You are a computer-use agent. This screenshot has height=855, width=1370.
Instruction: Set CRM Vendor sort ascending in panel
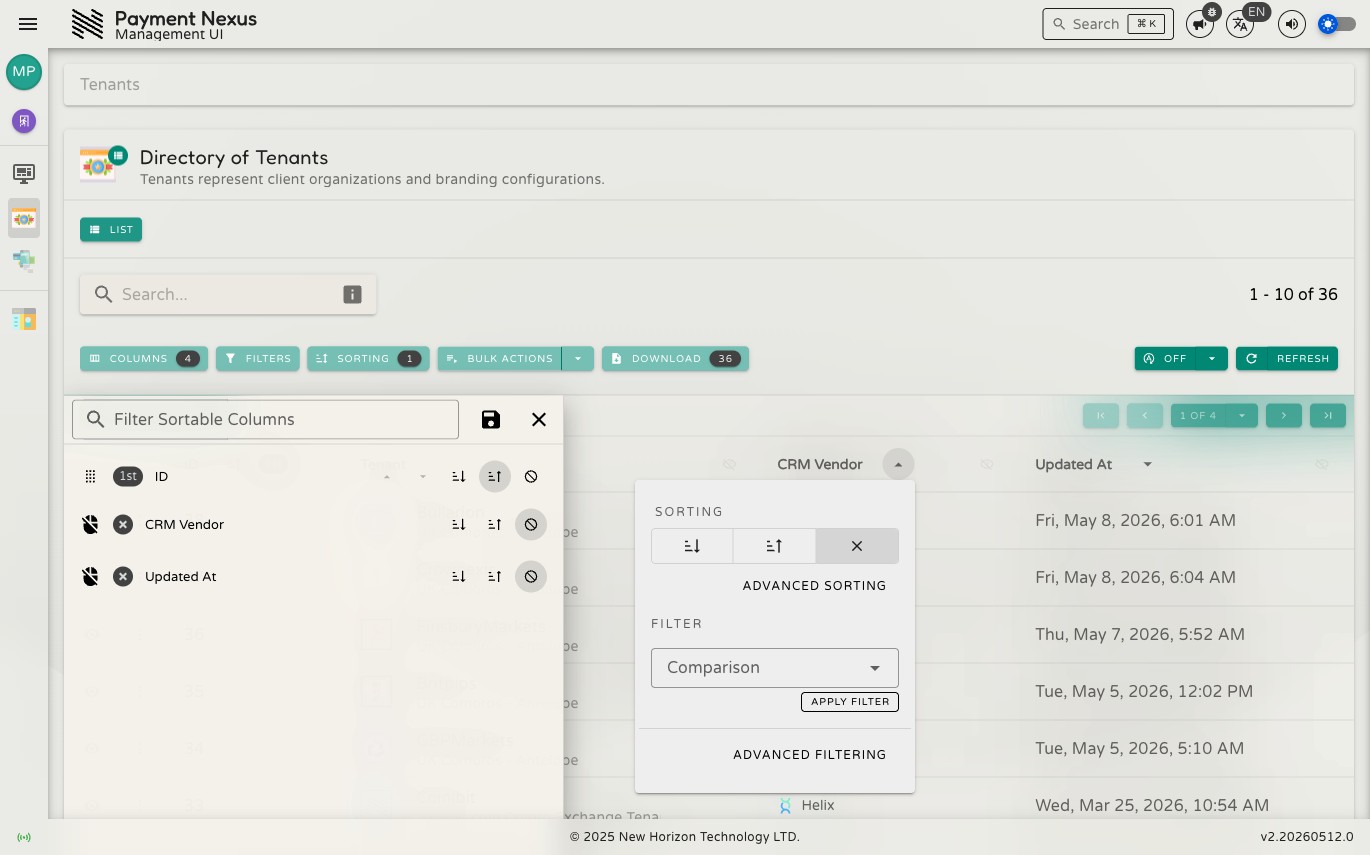click(x=495, y=524)
